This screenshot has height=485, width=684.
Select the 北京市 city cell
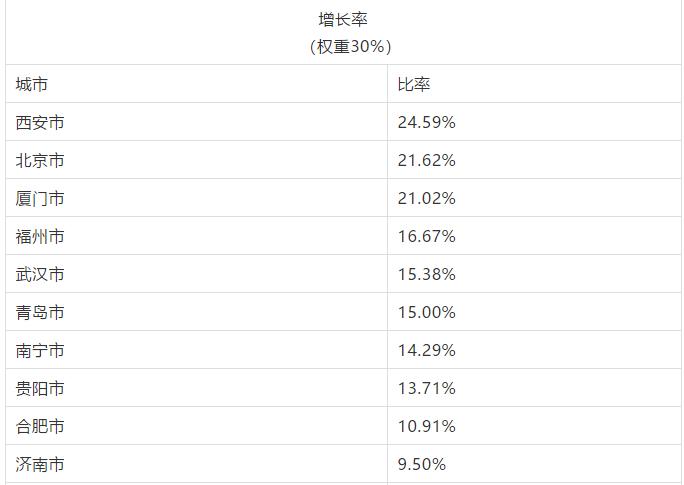[x=40, y=161]
